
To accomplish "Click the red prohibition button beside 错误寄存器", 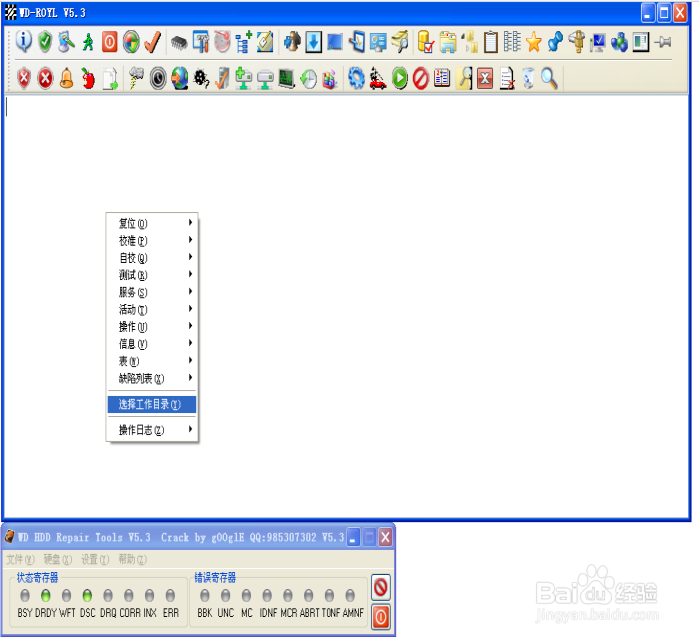I will pyautogui.click(x=380, y=587).
